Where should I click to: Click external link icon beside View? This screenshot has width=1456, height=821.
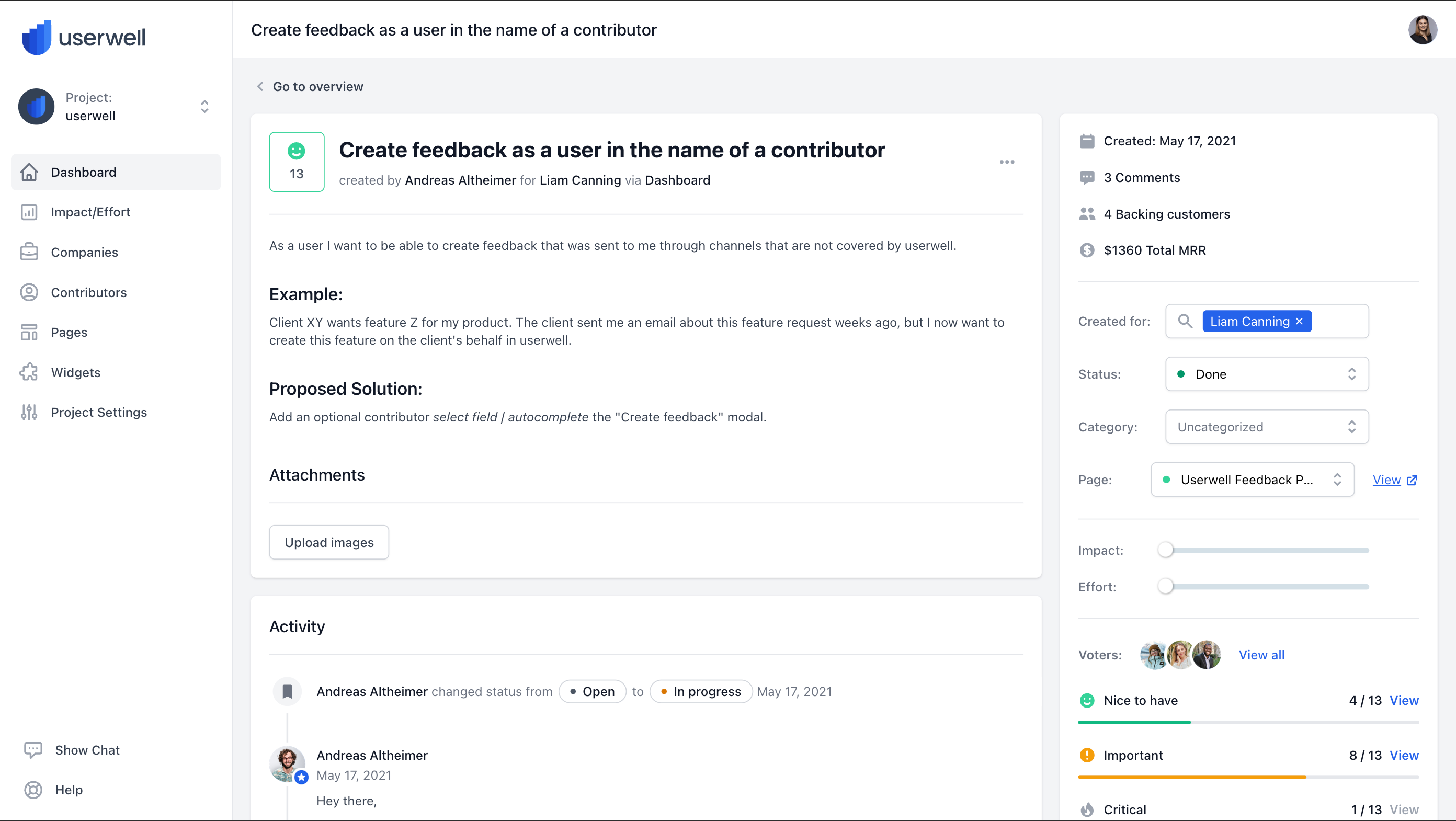1412,480
